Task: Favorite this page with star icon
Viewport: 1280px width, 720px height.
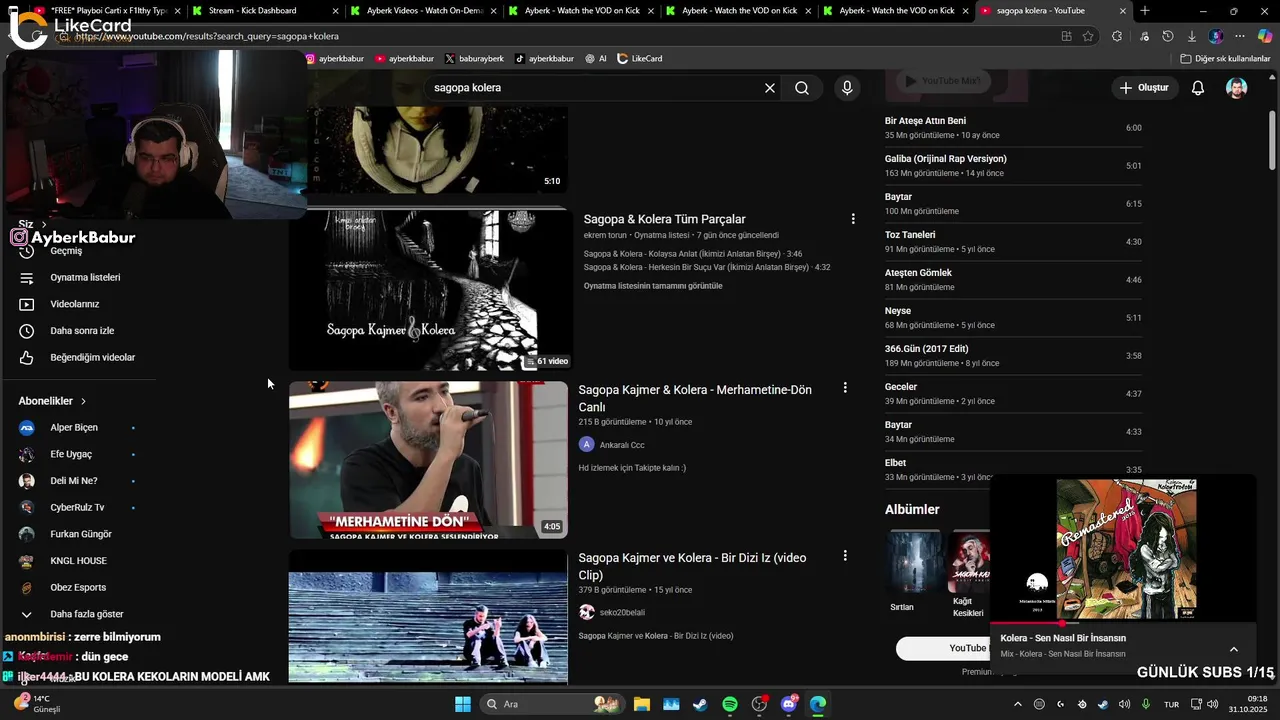Action: [x=1088, y=36]
